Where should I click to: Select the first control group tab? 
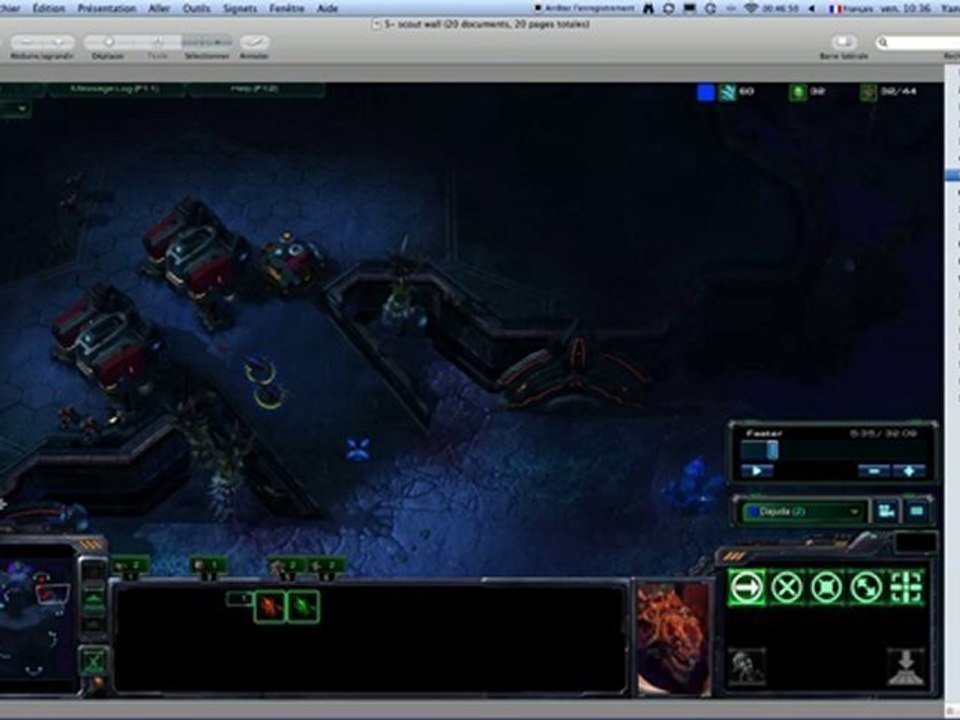[x=131, y=566]
